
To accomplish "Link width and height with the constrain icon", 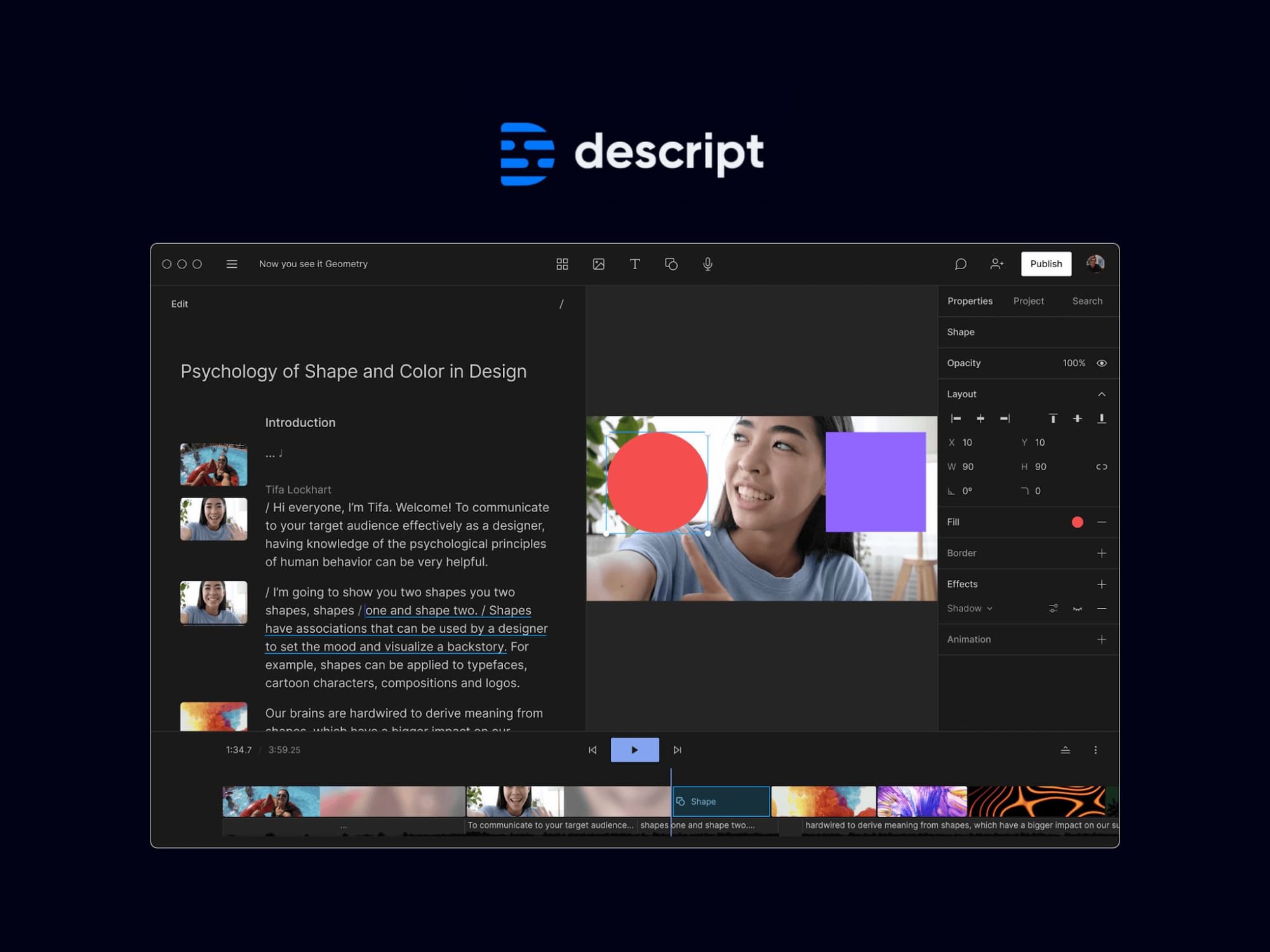I will [x=1102, y=466].
